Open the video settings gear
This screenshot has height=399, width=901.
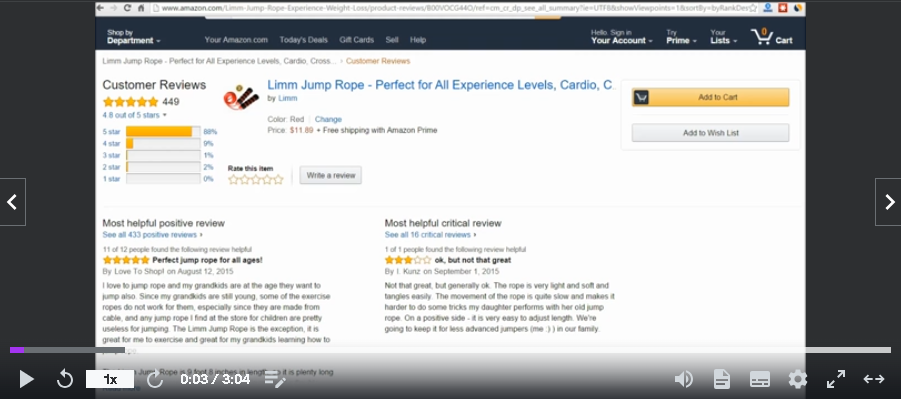coord(798,379)
